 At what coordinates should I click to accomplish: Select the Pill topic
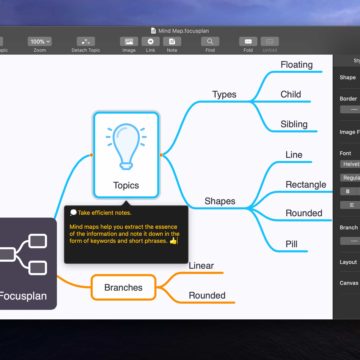click(x=291, y=244)
